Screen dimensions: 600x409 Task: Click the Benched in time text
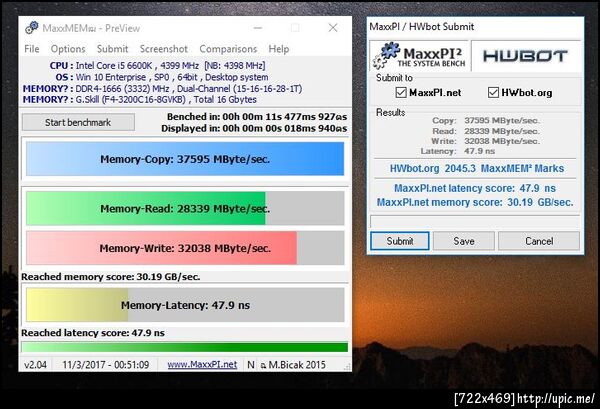tap(257, 117)
